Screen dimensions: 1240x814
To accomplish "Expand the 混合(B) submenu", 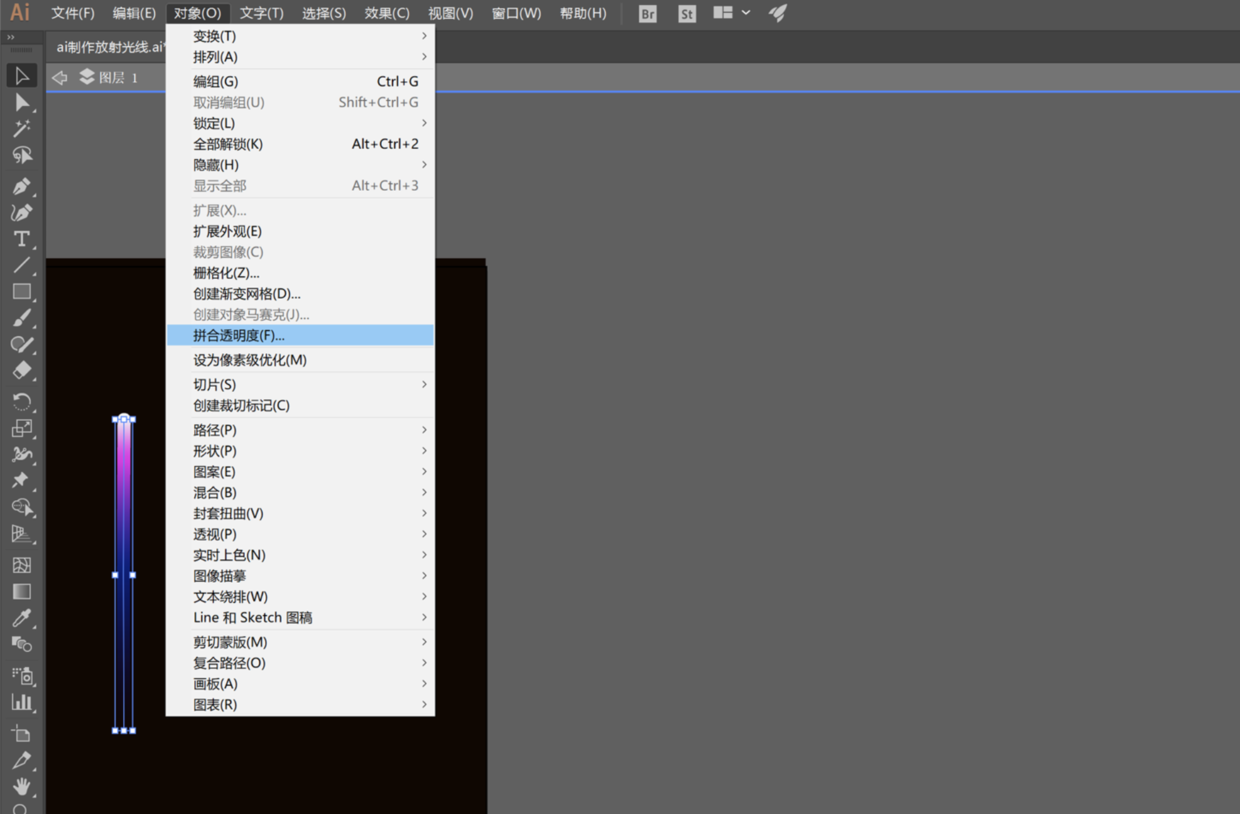I will (300, 492).
